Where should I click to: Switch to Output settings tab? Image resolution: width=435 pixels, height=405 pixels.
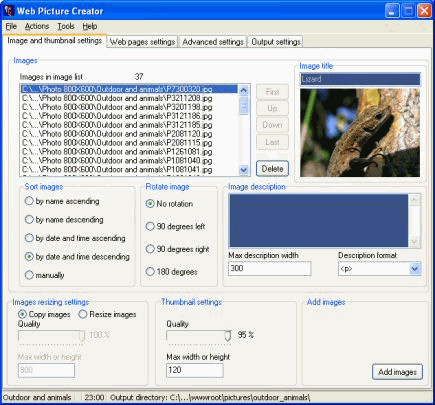pos(276,42)
